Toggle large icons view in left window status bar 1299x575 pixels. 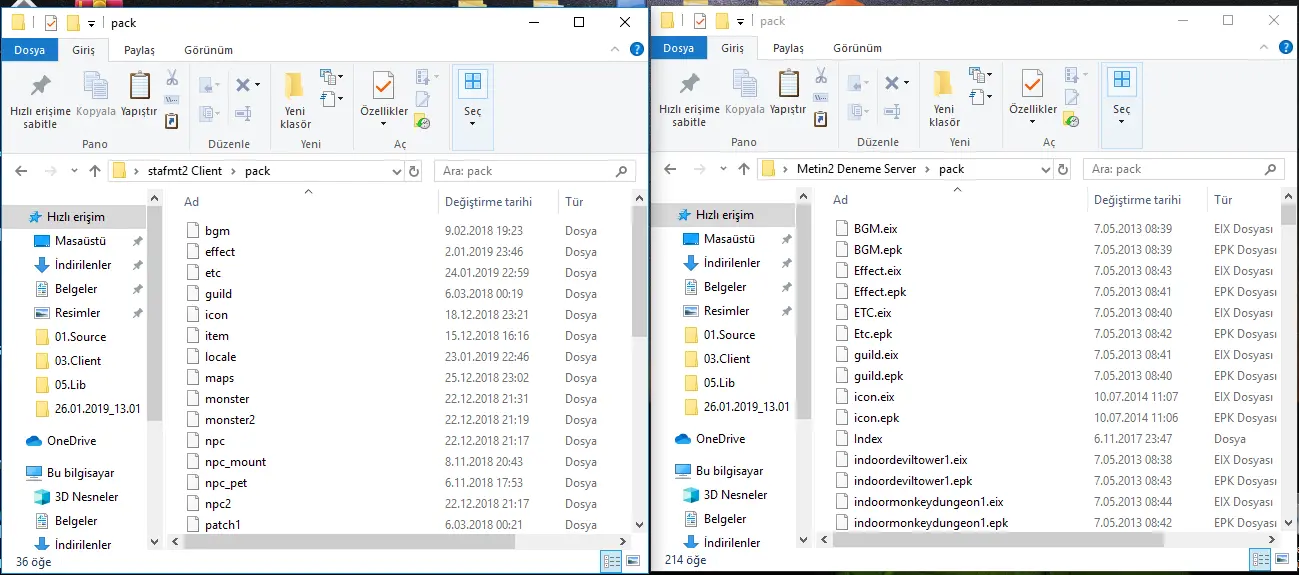coord(633,562)
